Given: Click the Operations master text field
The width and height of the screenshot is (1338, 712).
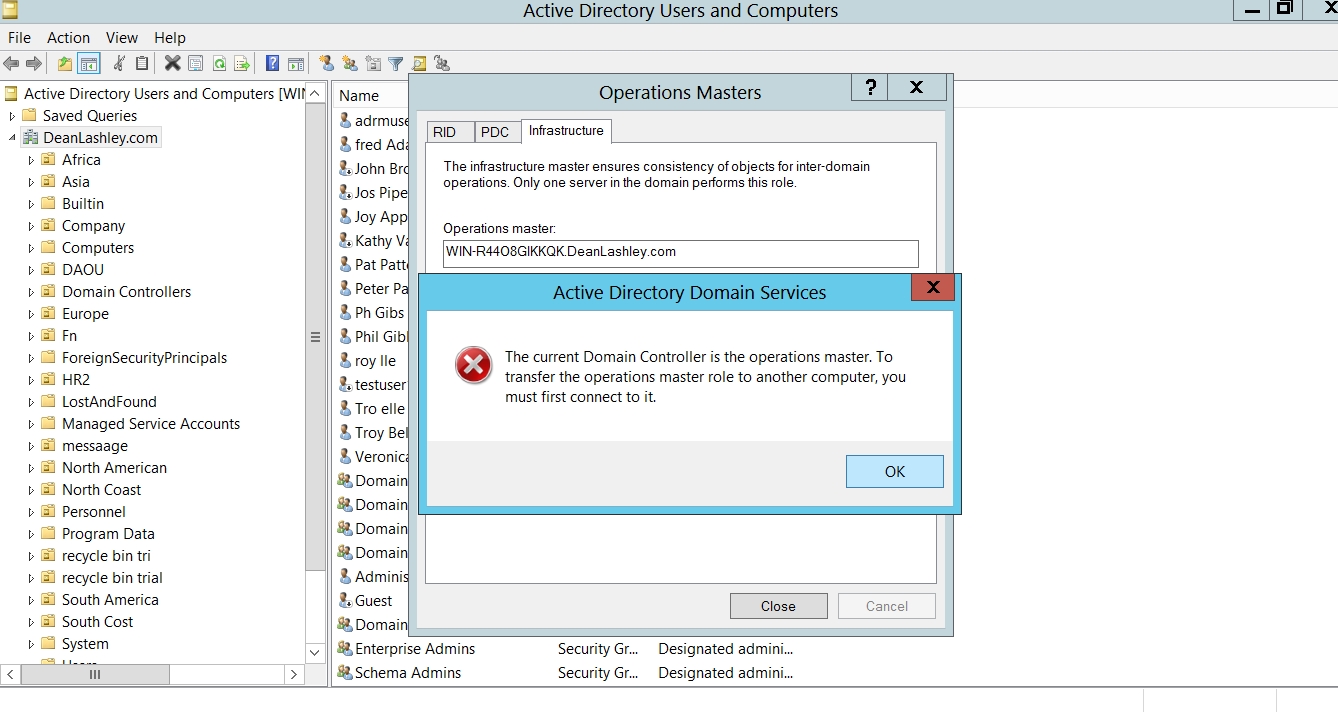Looking at the screenshot, I should pyautogui.click(x=680, y=253).
